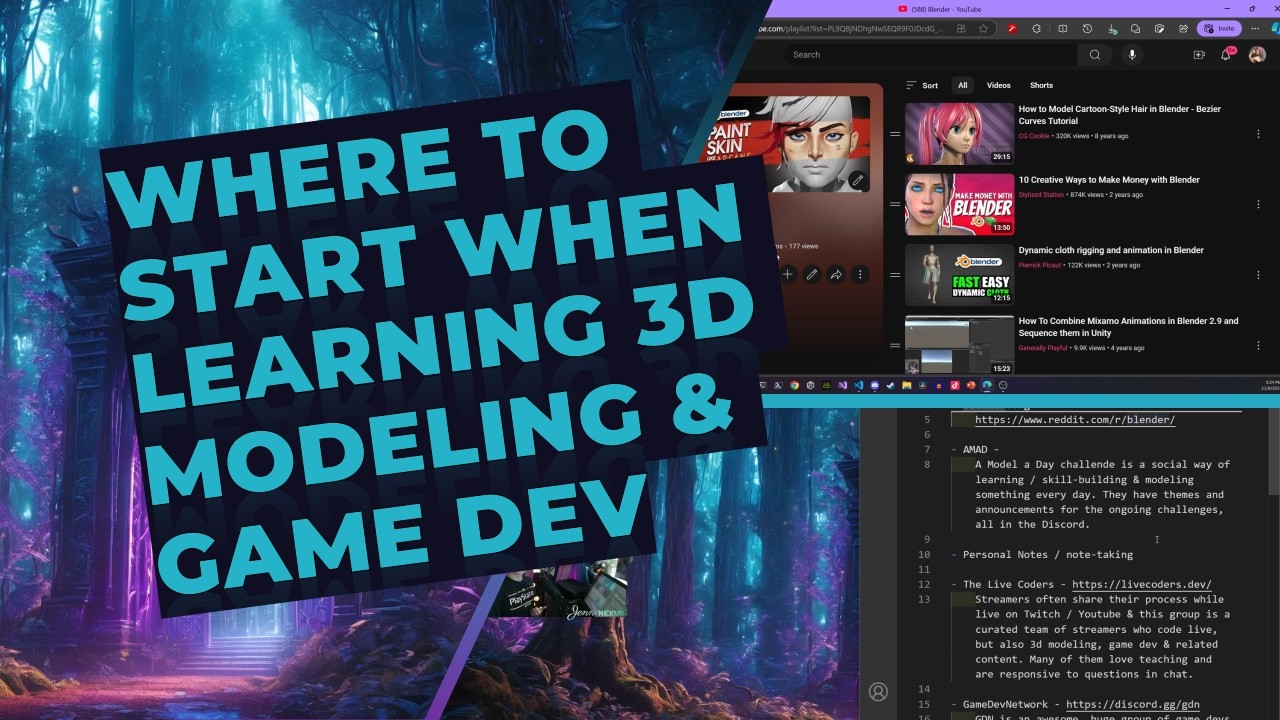Click title 'How to Model Cartoon-Style Hair in Blender'
1280x720 pixels.
point(1119,115)
